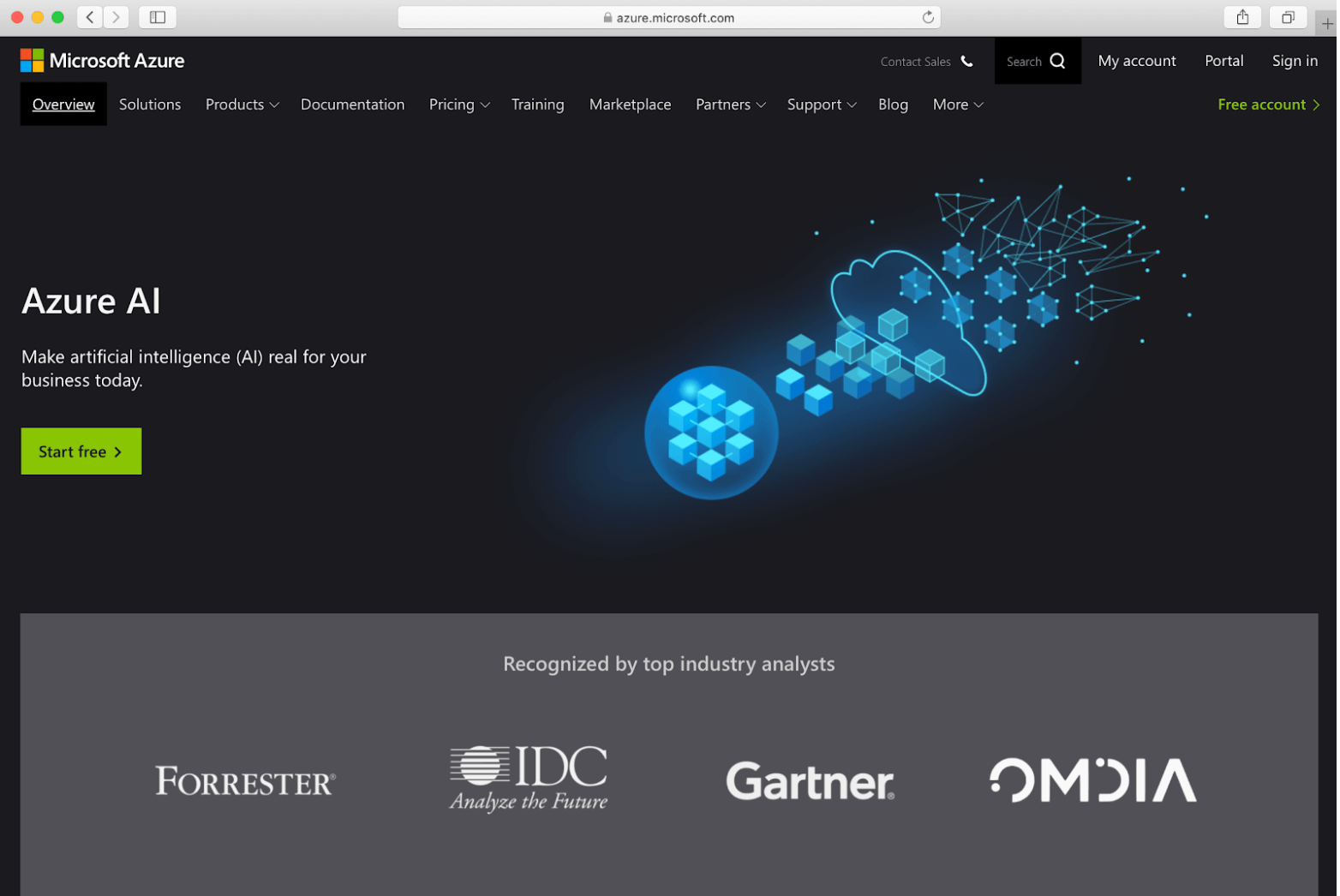Image resolution: width=1340 pixels, height=896 pixels.
Task: Expand the Support dropdown
Action: (x=823, y=105)
